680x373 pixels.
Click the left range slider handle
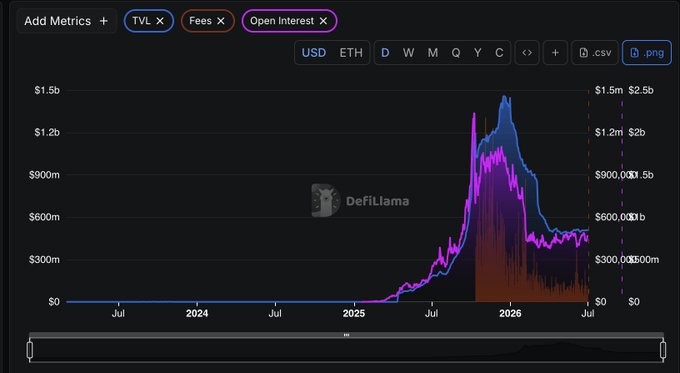30,350
